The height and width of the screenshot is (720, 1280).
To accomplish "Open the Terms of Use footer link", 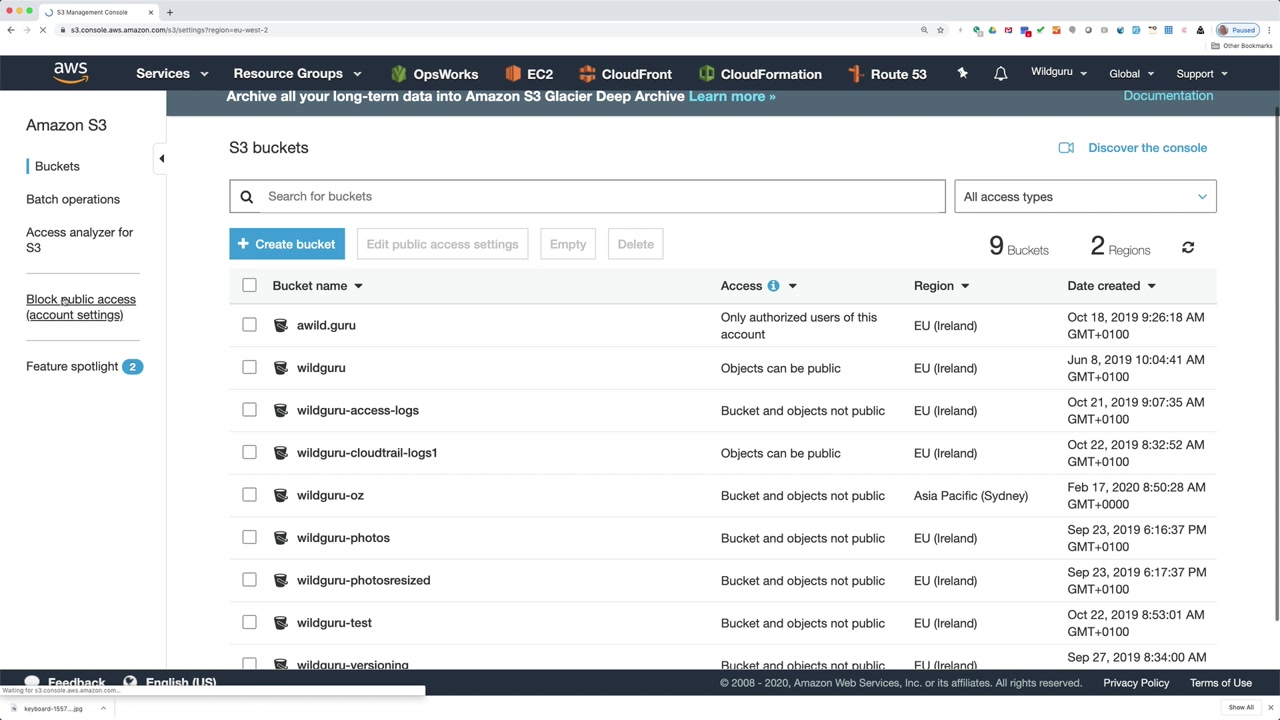I will [x=1221, y=683].
